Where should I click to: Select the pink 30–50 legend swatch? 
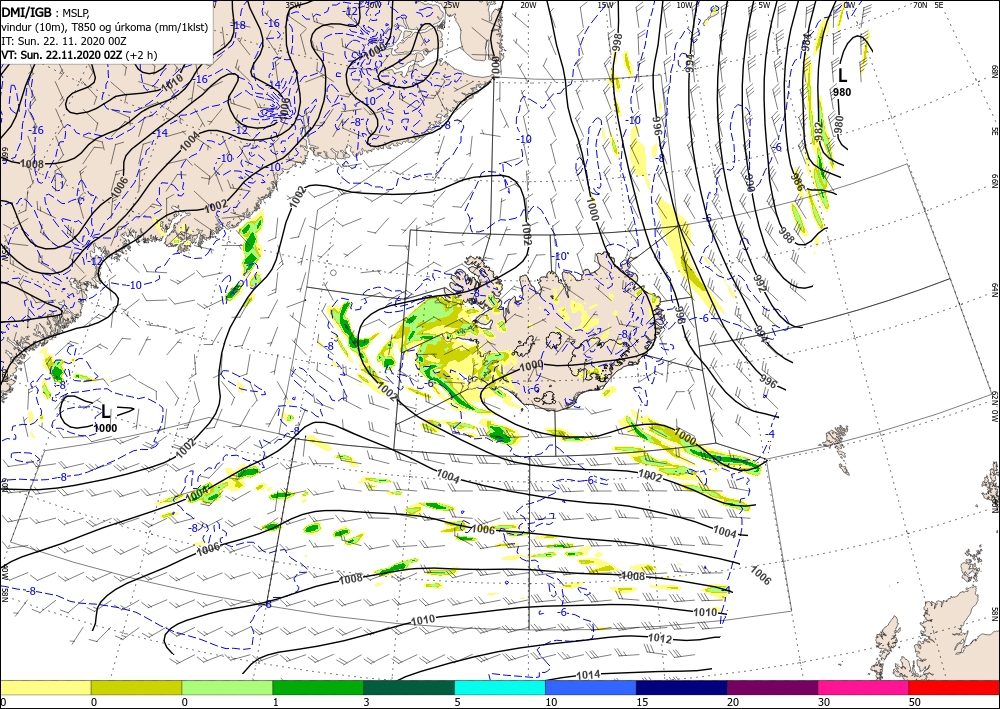(x=864, y=687)
